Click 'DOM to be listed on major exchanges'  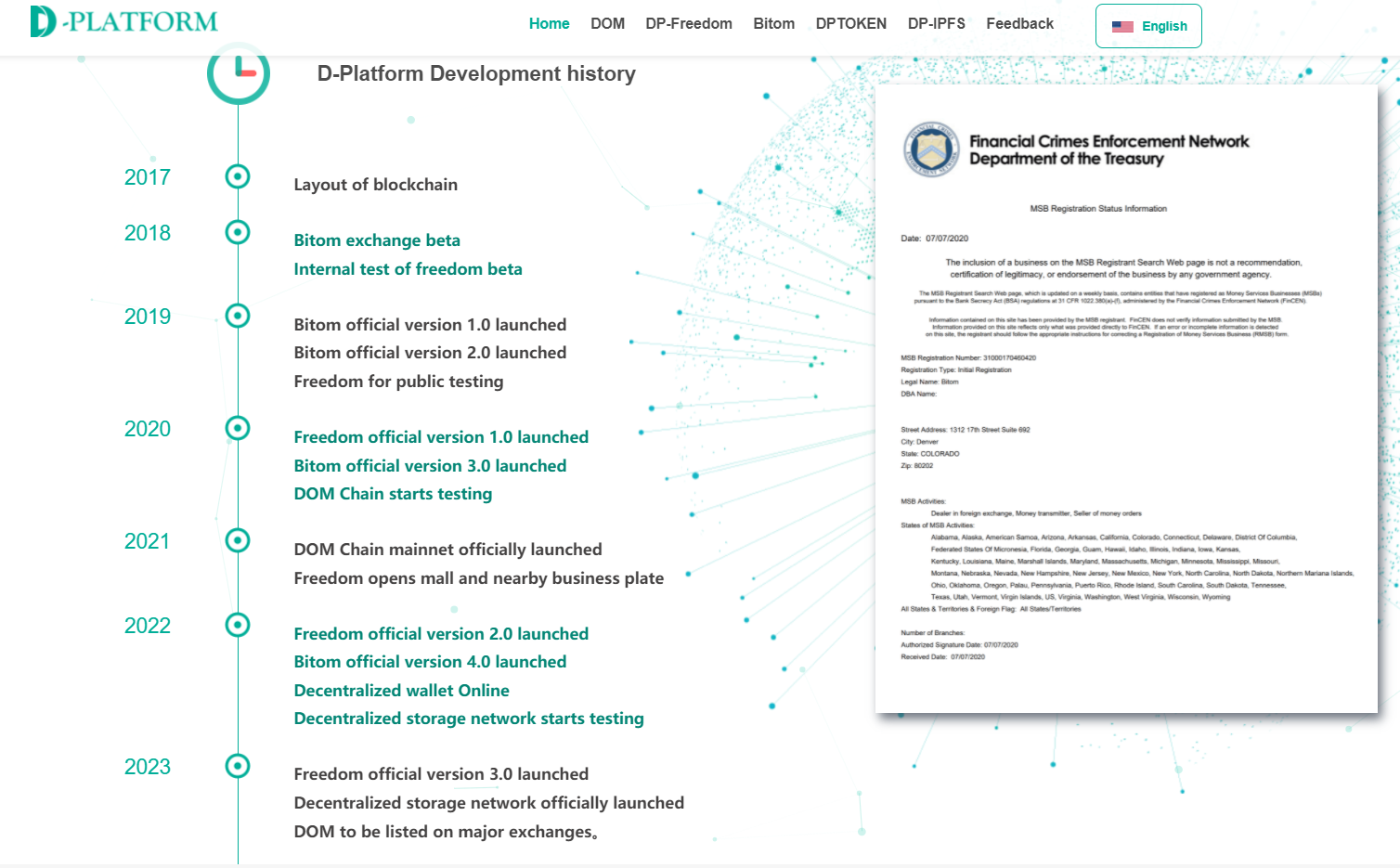pos(444,832)
